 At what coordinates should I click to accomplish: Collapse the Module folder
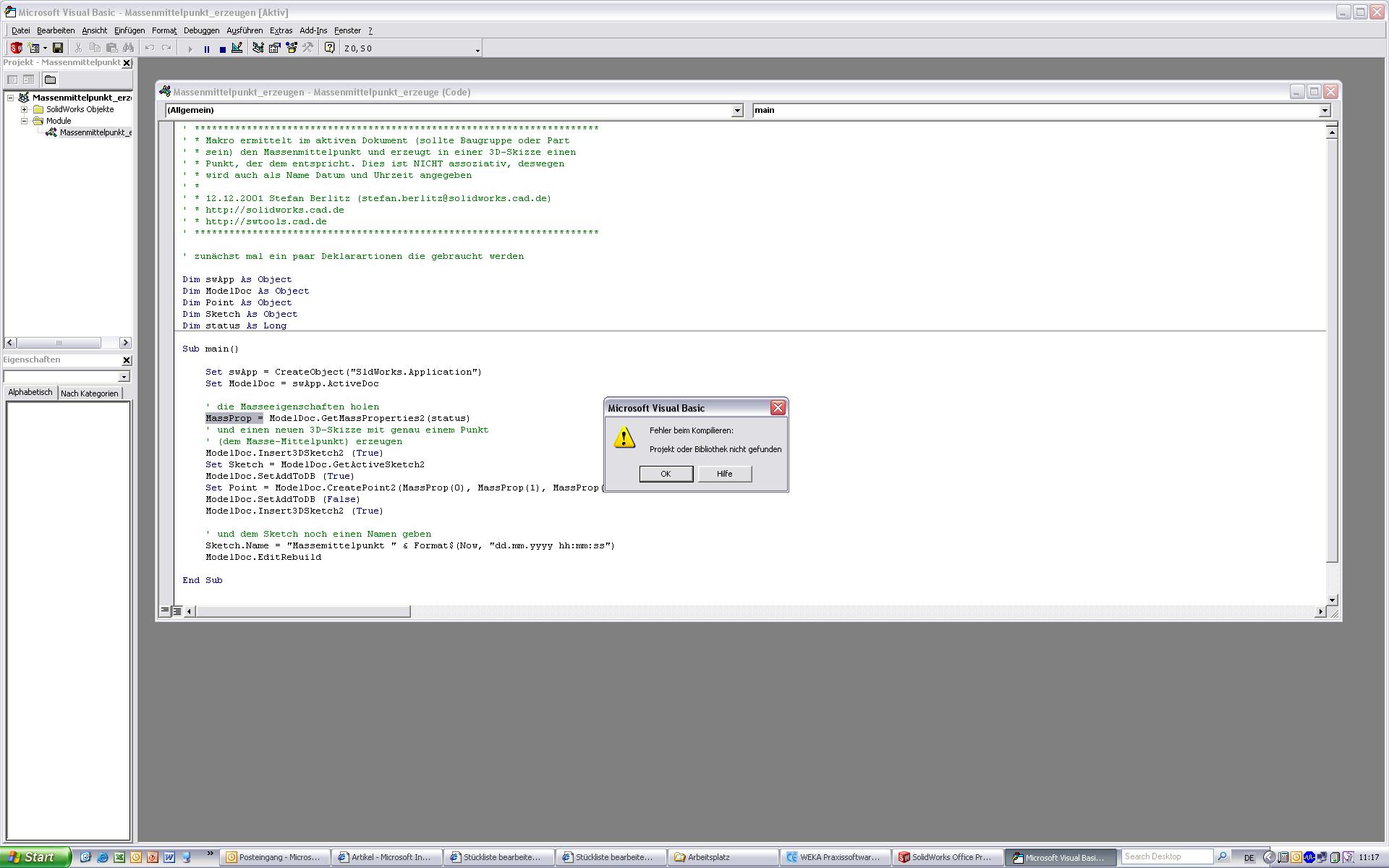[24, 121]
